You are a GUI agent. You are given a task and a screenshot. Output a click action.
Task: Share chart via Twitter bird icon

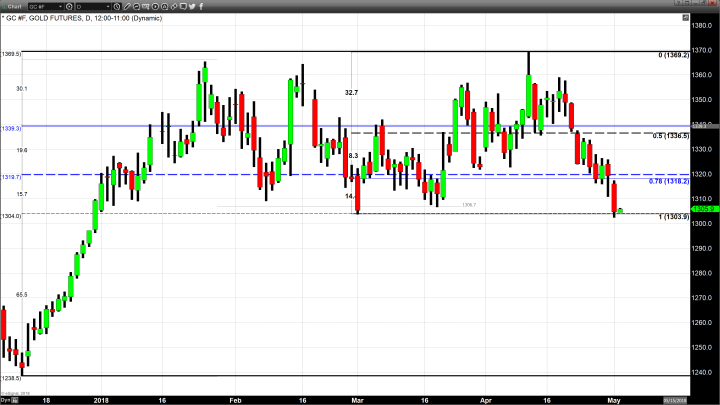coord(192,7)
